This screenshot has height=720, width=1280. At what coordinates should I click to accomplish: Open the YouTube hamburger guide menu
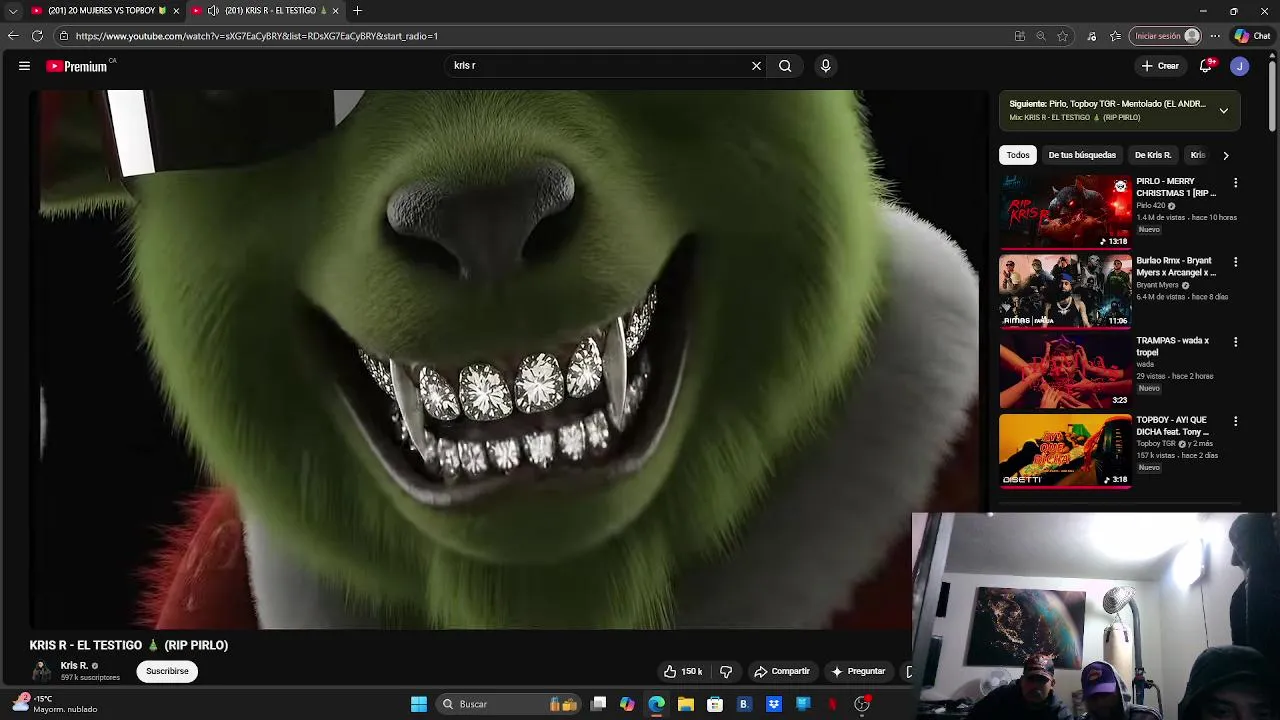(24, 66)
